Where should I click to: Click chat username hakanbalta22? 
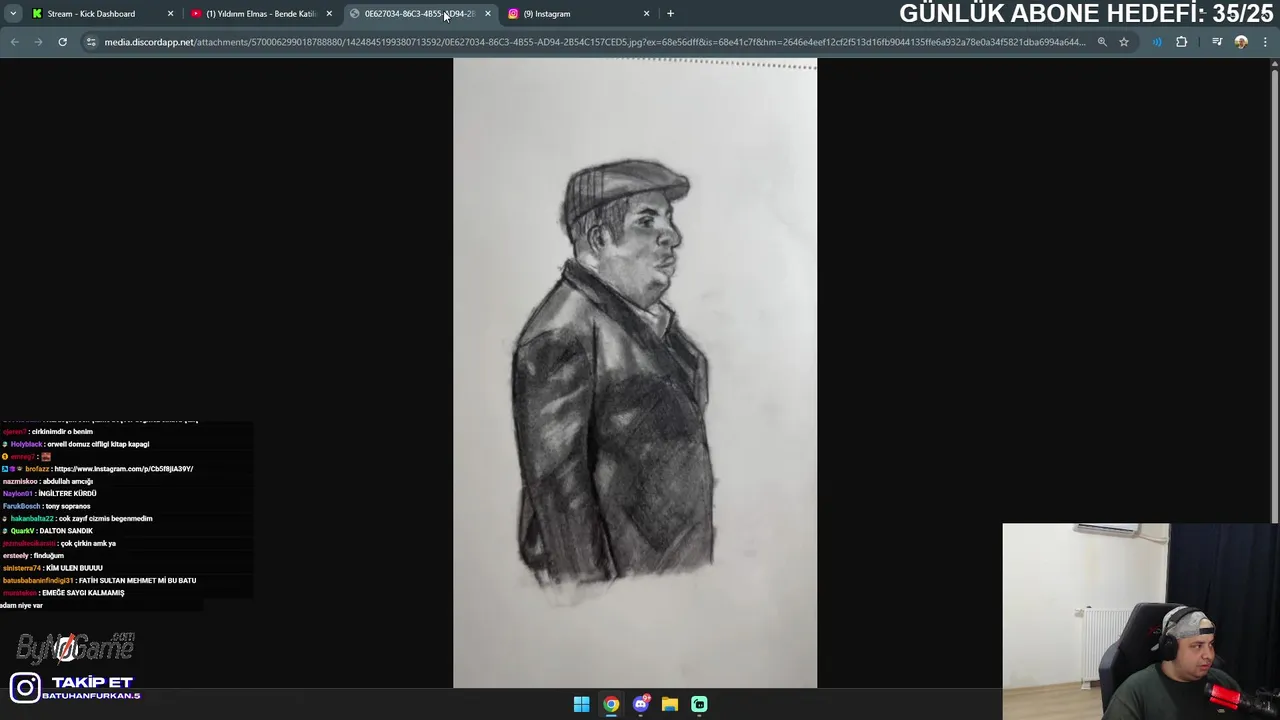coord(32,519)
